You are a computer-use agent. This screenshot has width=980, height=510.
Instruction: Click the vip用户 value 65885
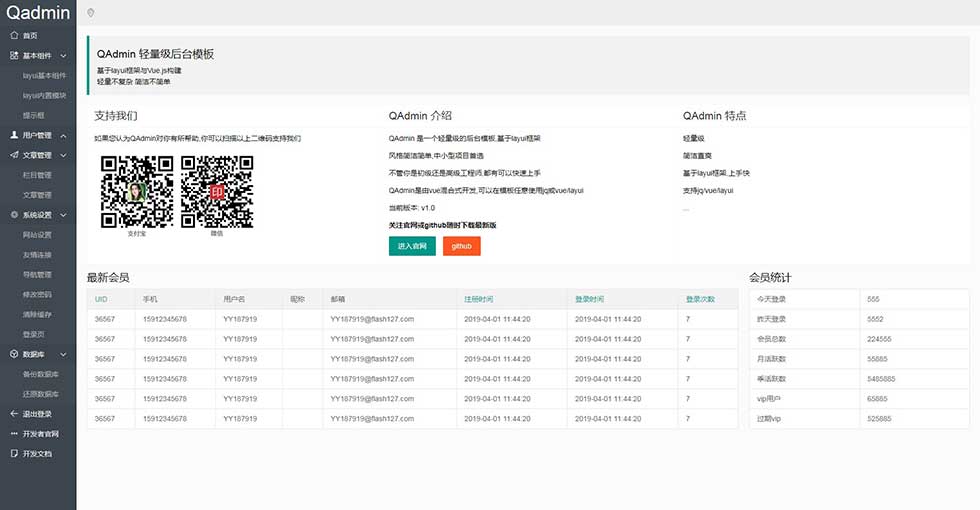pyautogui.click(x=877, y=399)
